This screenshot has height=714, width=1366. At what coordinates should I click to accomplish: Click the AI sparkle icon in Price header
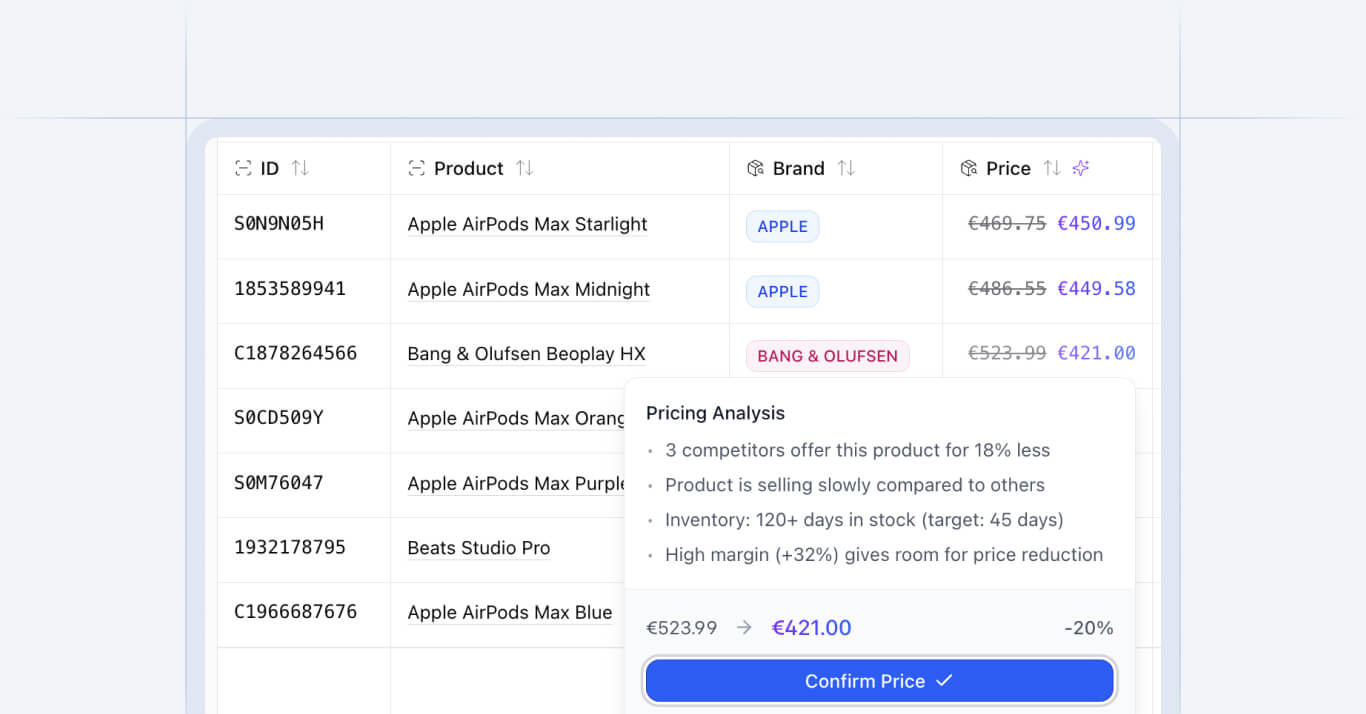click(1080, 169)
